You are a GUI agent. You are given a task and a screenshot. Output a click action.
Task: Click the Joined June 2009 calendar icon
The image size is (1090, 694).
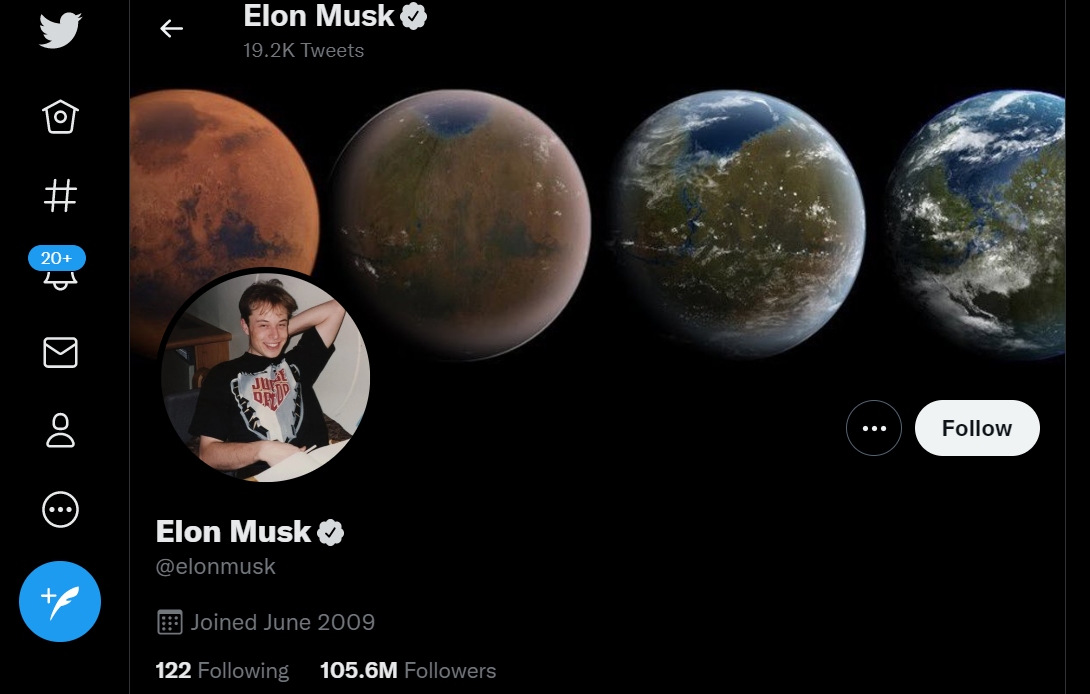click(x=170, y=622)
